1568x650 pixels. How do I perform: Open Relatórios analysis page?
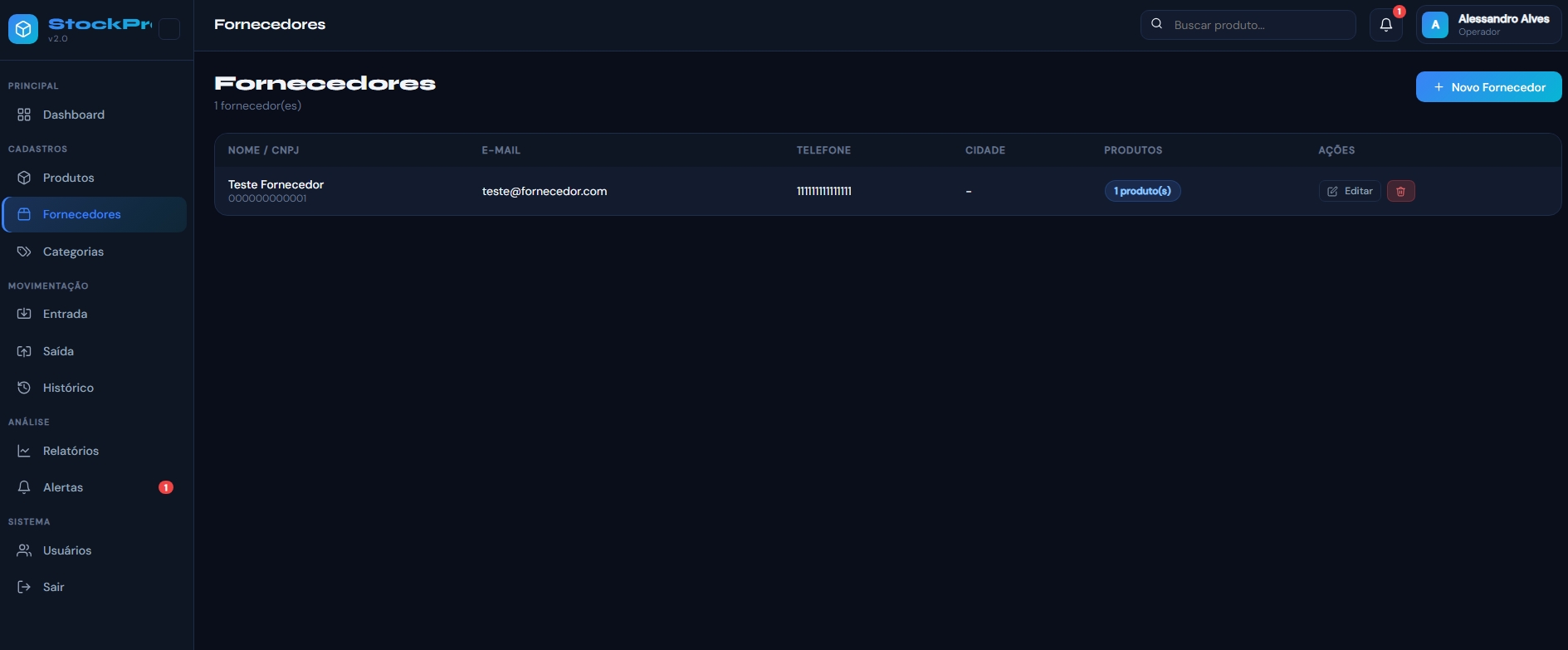click(x=71, y=451)
